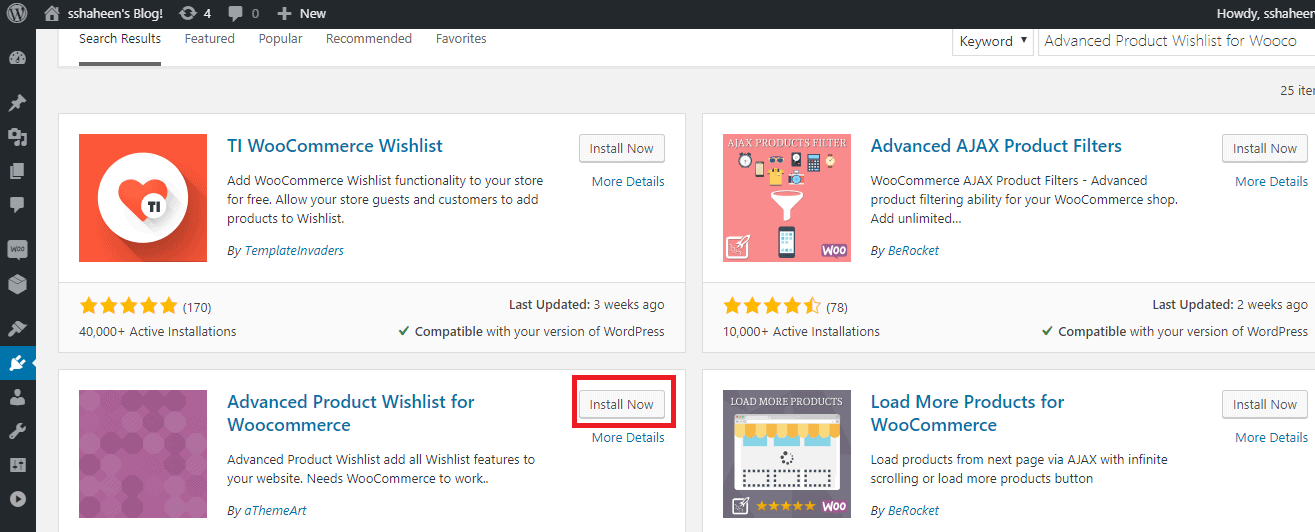Open Products box sidebar icon
This screenshot has height=532, width=1315.
[17, 284]
